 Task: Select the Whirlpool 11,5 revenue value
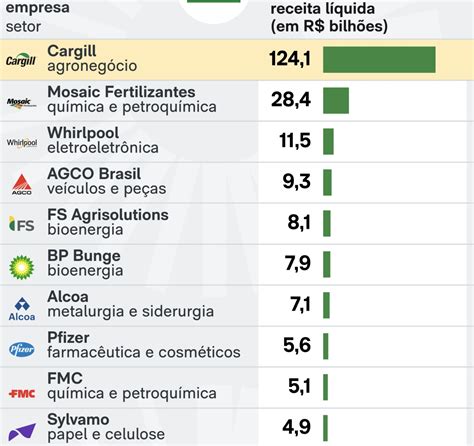tap(295, 140)
